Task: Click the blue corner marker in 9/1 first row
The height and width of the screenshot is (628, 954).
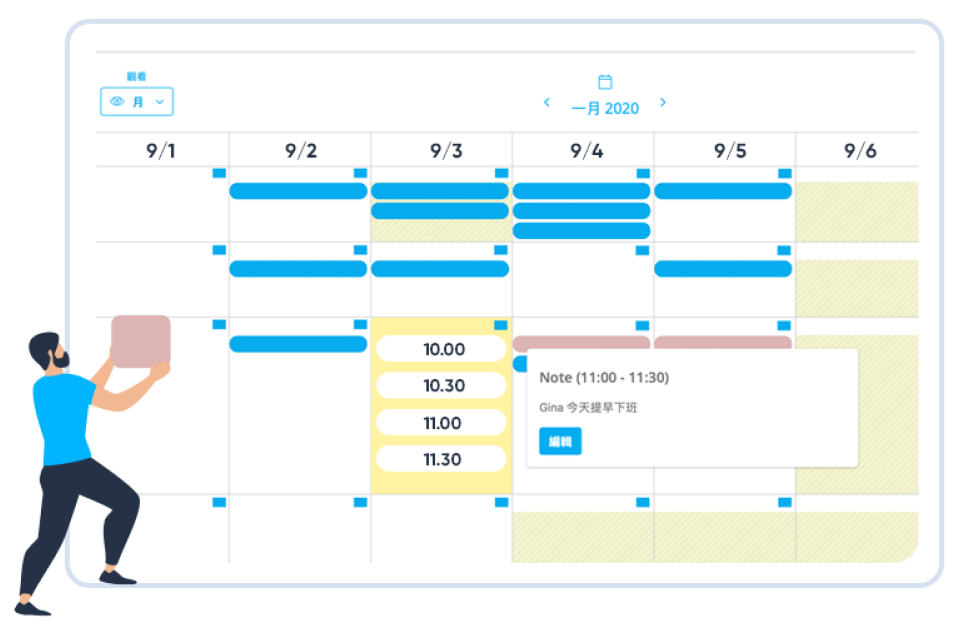Action: (x=219, y=173)
